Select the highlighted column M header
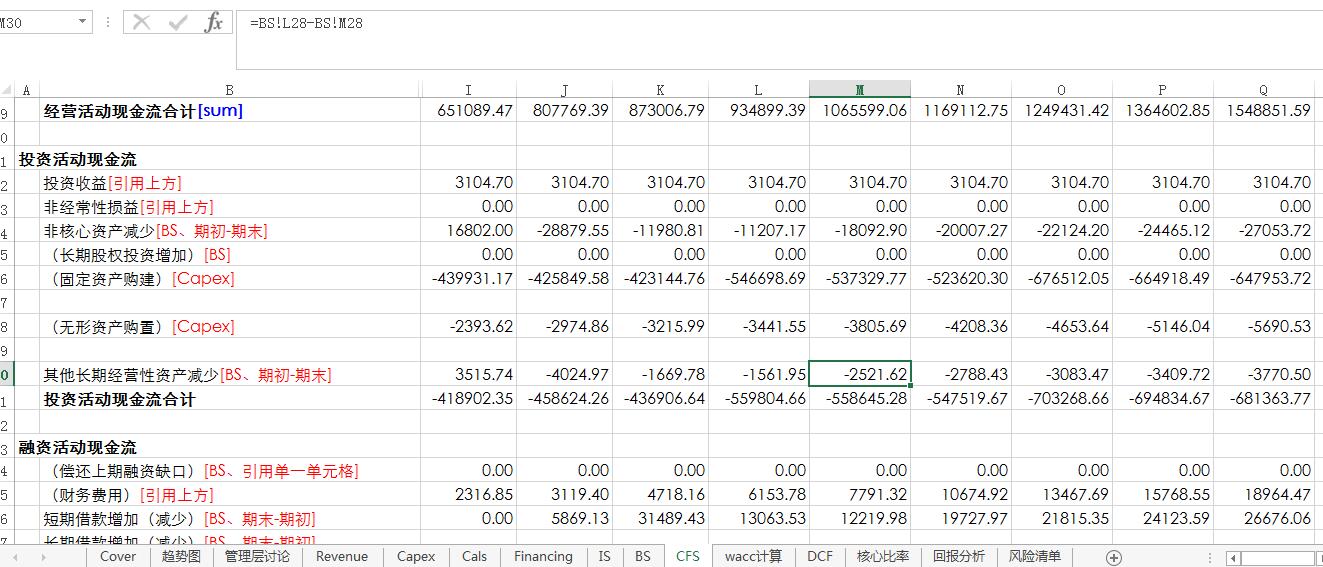Screen dimensions: 1323x567 click(860, 90)
